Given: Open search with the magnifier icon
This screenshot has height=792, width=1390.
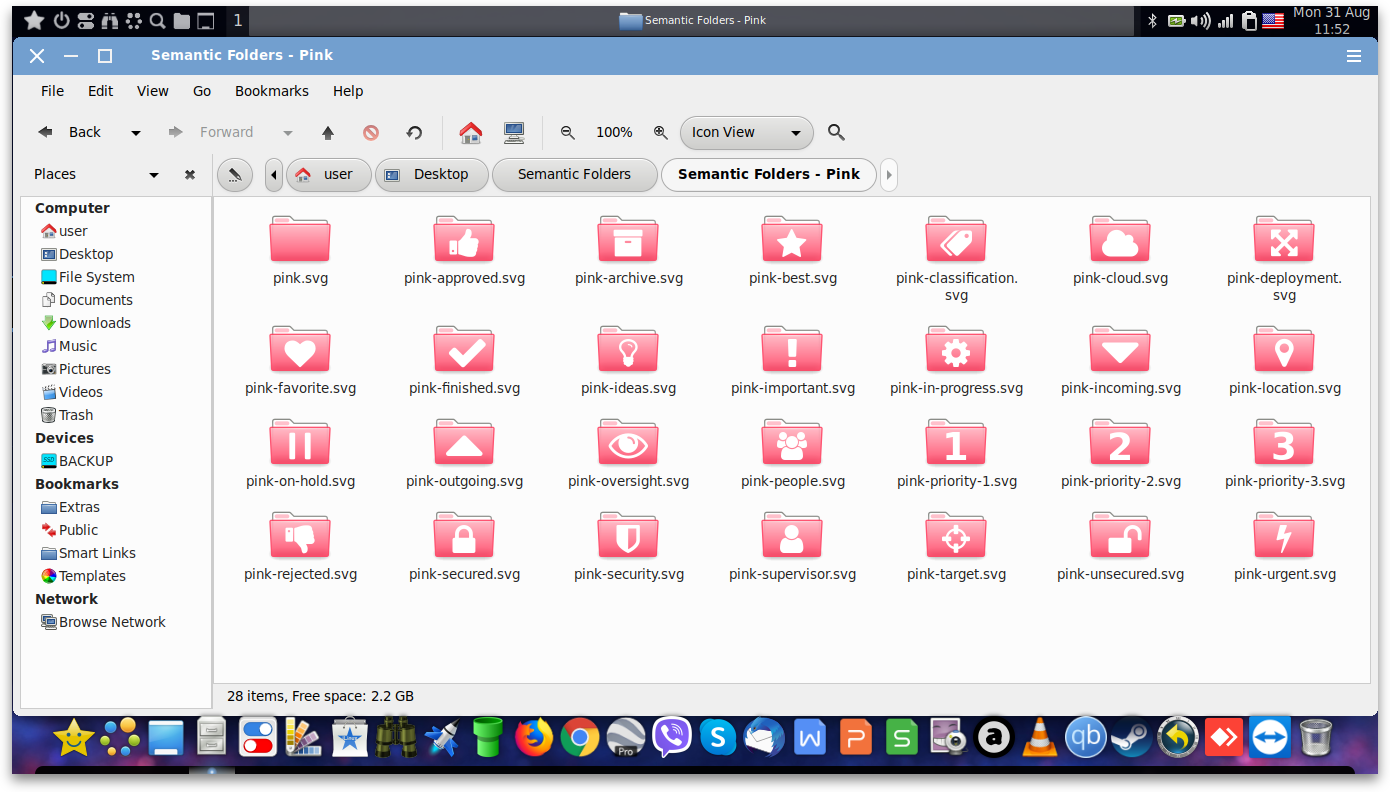Looking at the screenshot, I should 837,132.
